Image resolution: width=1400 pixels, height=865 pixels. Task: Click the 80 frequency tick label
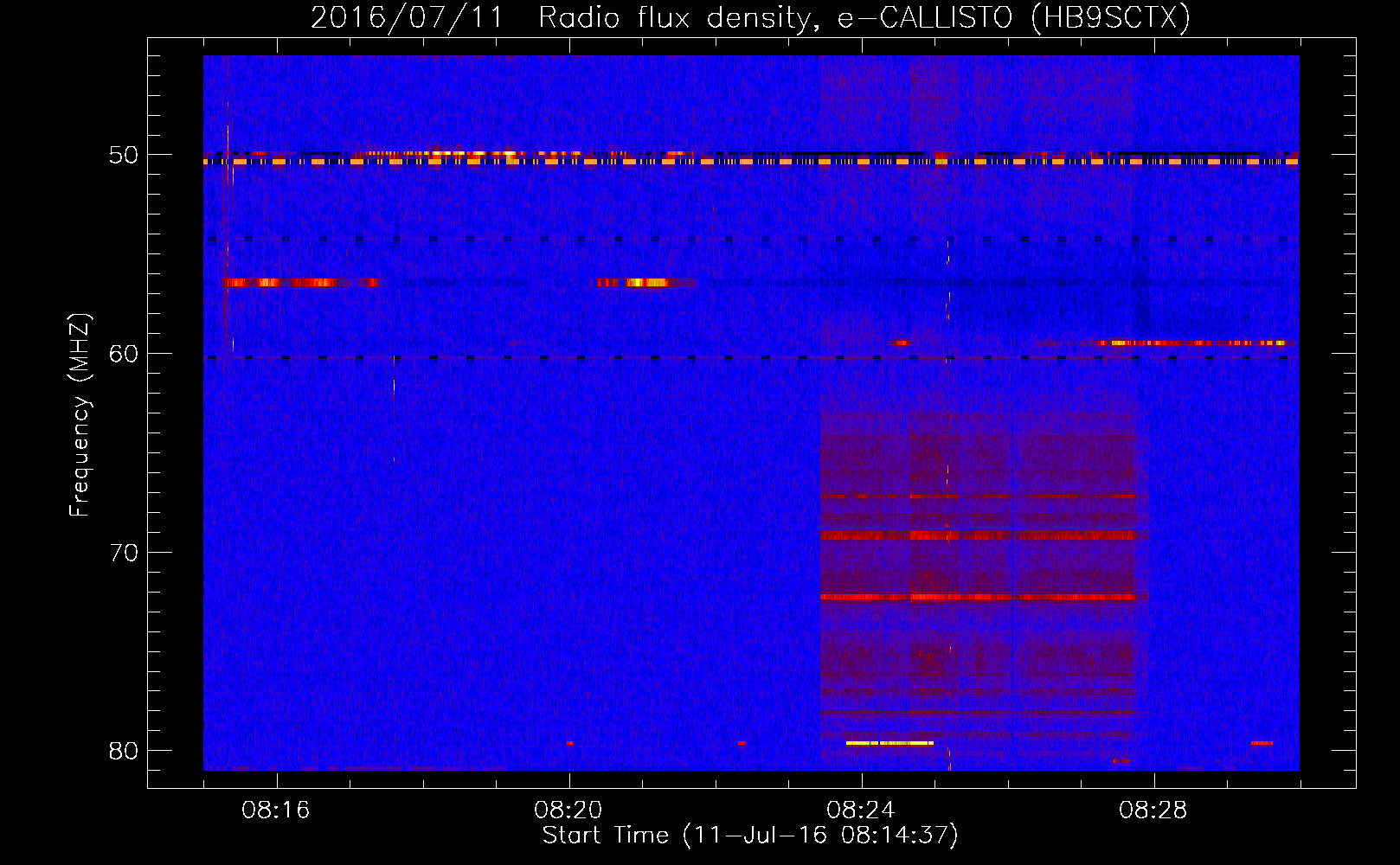124,751
